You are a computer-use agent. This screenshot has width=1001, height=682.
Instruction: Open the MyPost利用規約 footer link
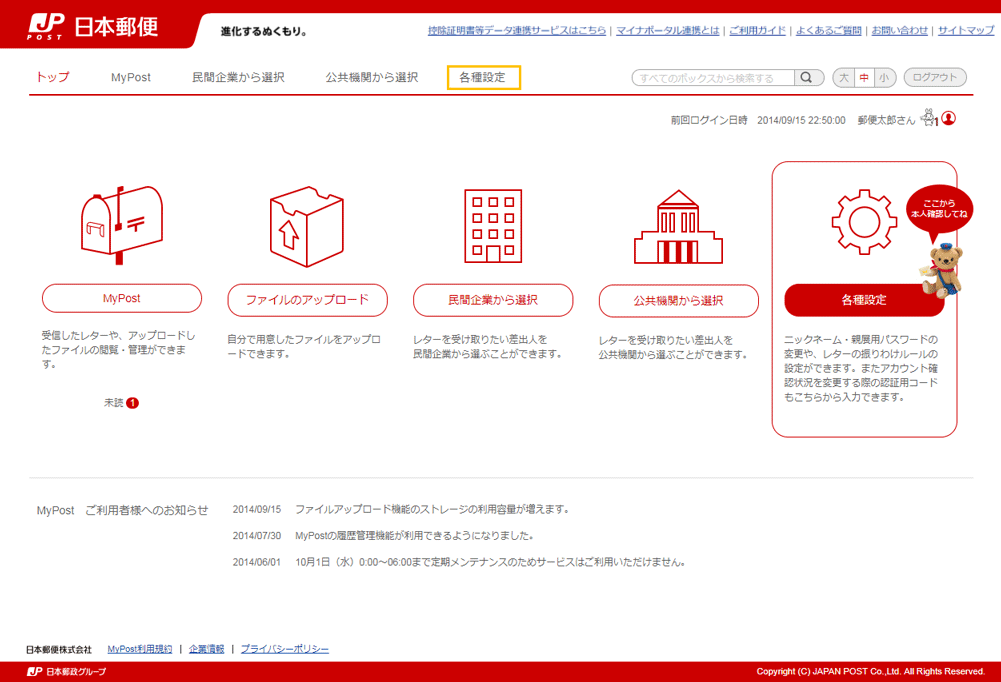point(140,649)
